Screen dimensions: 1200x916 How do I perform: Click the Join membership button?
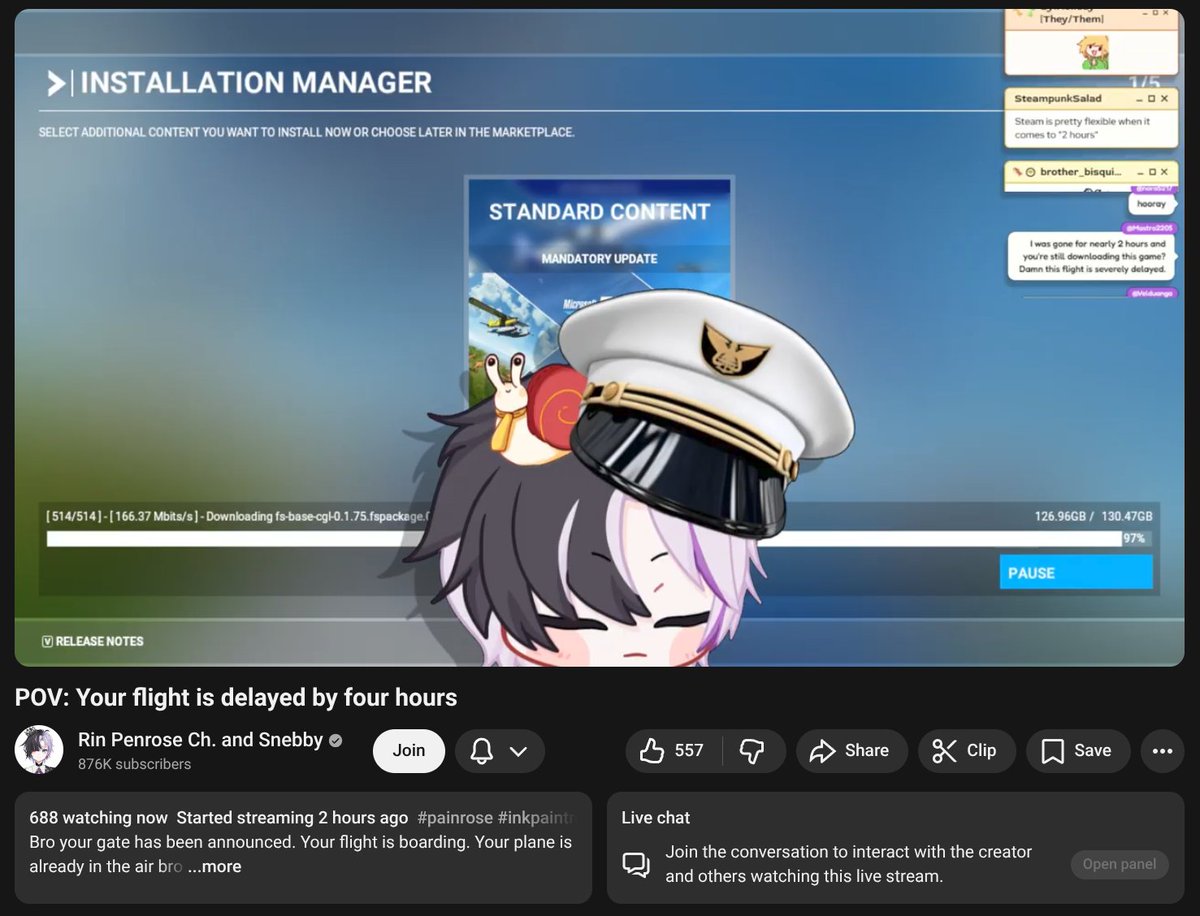[x=408, y=751]
